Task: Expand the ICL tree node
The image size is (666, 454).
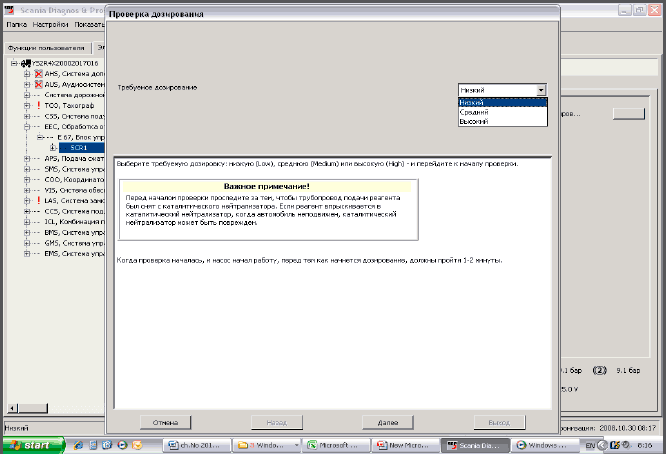Action: 27,222
